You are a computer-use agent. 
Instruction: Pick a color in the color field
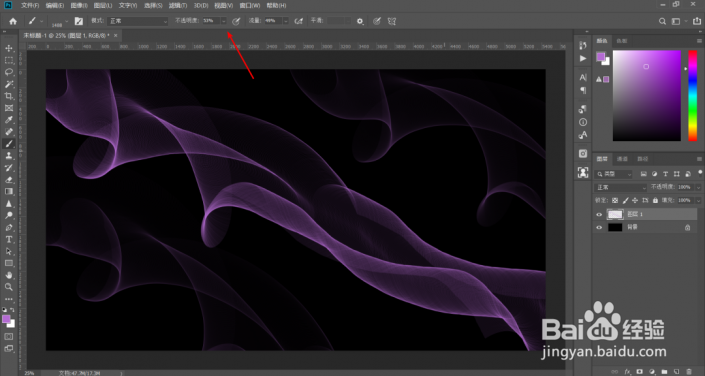pos(647,96)
